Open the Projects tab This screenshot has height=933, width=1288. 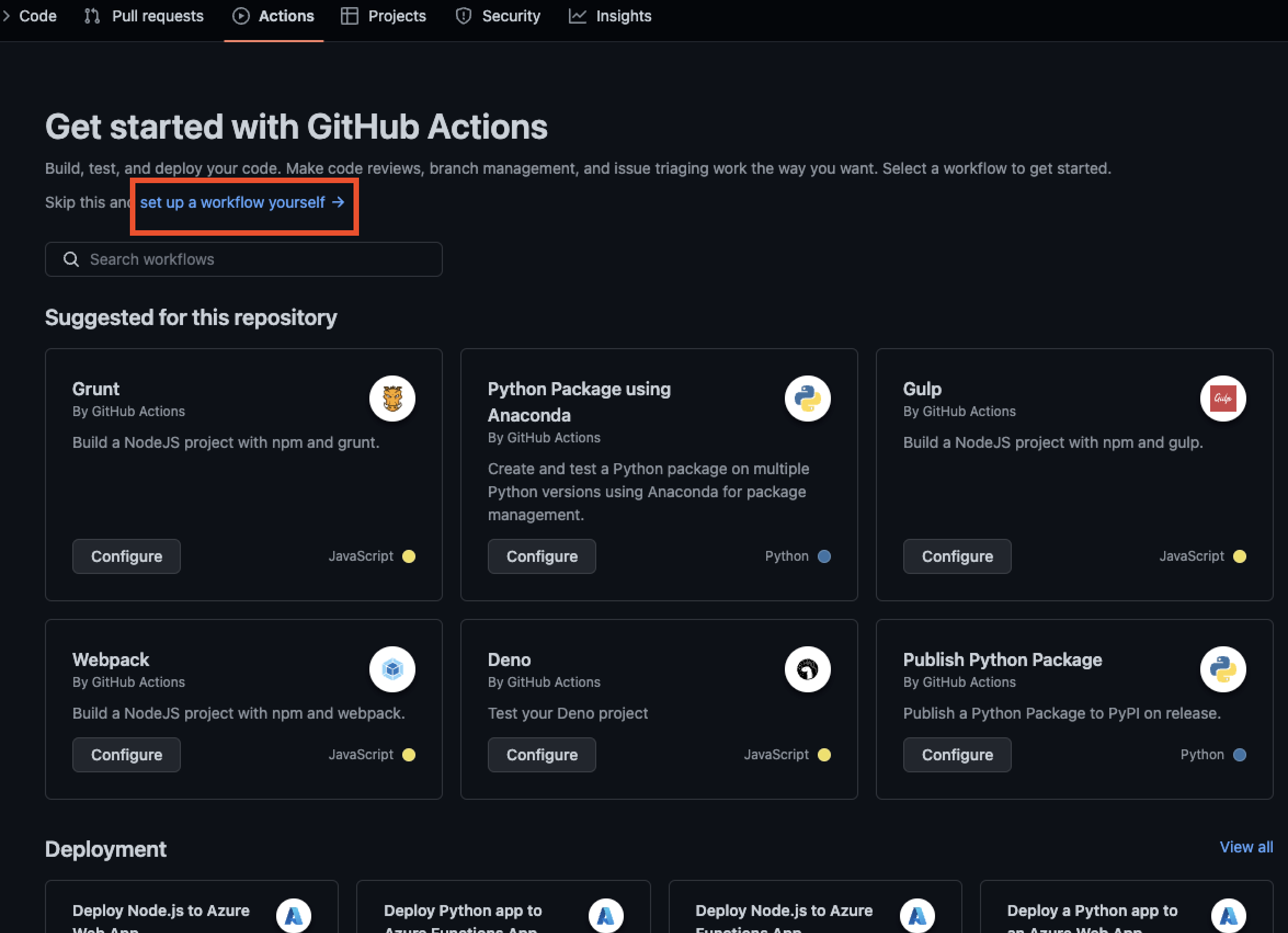(396, 15)
